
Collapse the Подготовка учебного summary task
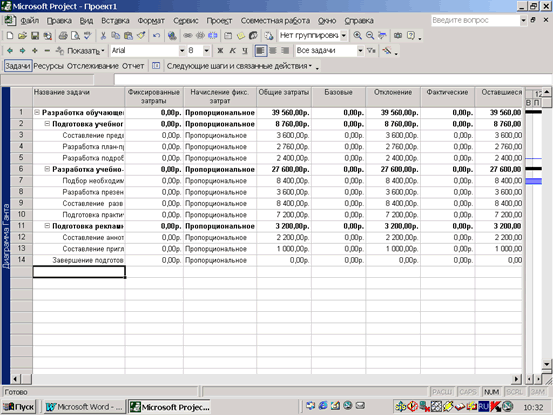[x=47, y=124]
